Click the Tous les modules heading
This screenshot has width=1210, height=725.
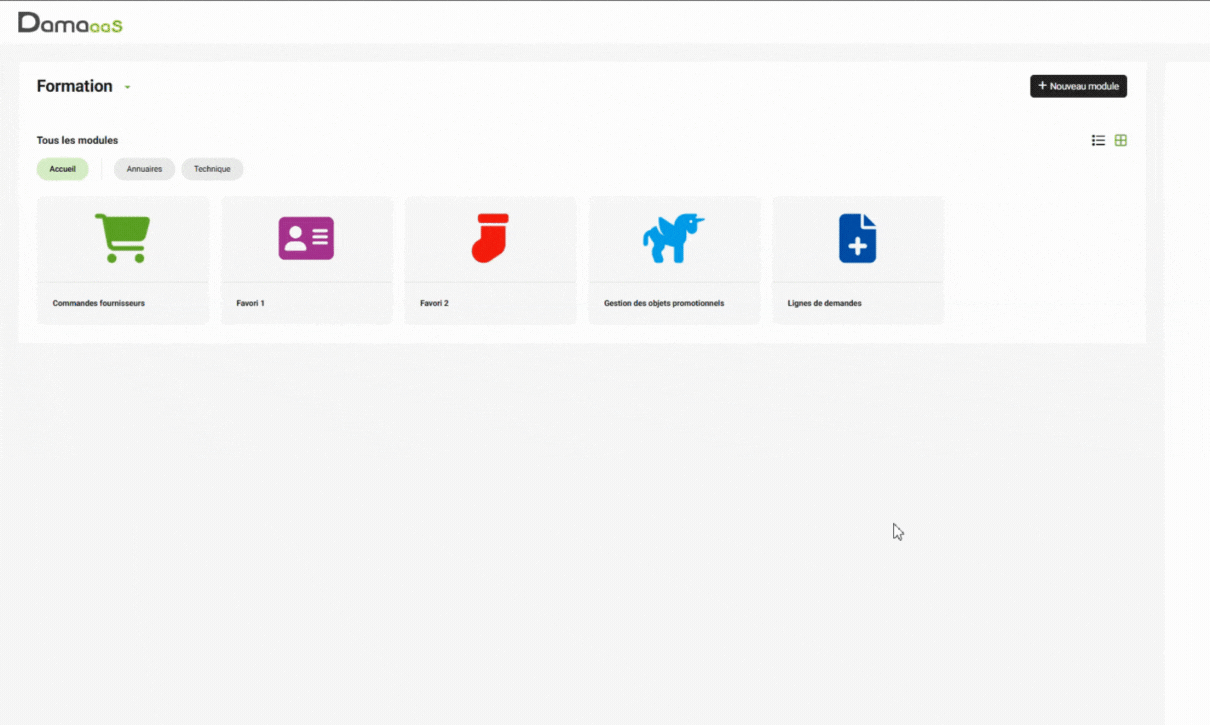[x=77, y=141]
